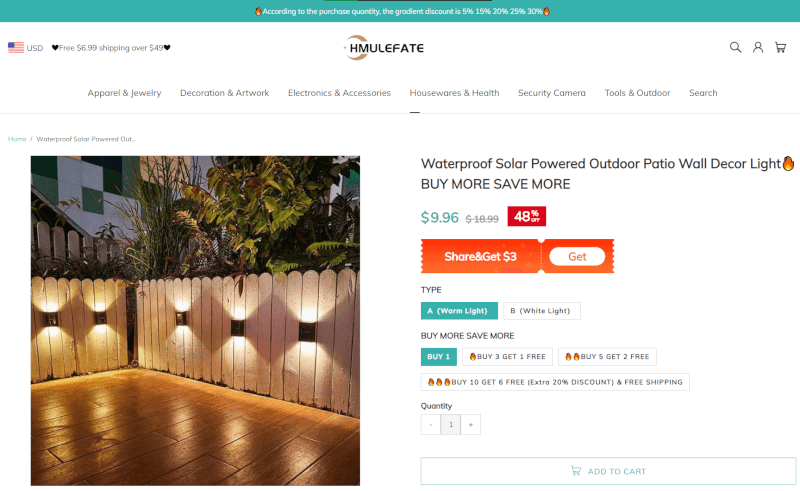Select B (White Light) type option
Viewport: 800px width, 491px height.
(x=541, y=311)
